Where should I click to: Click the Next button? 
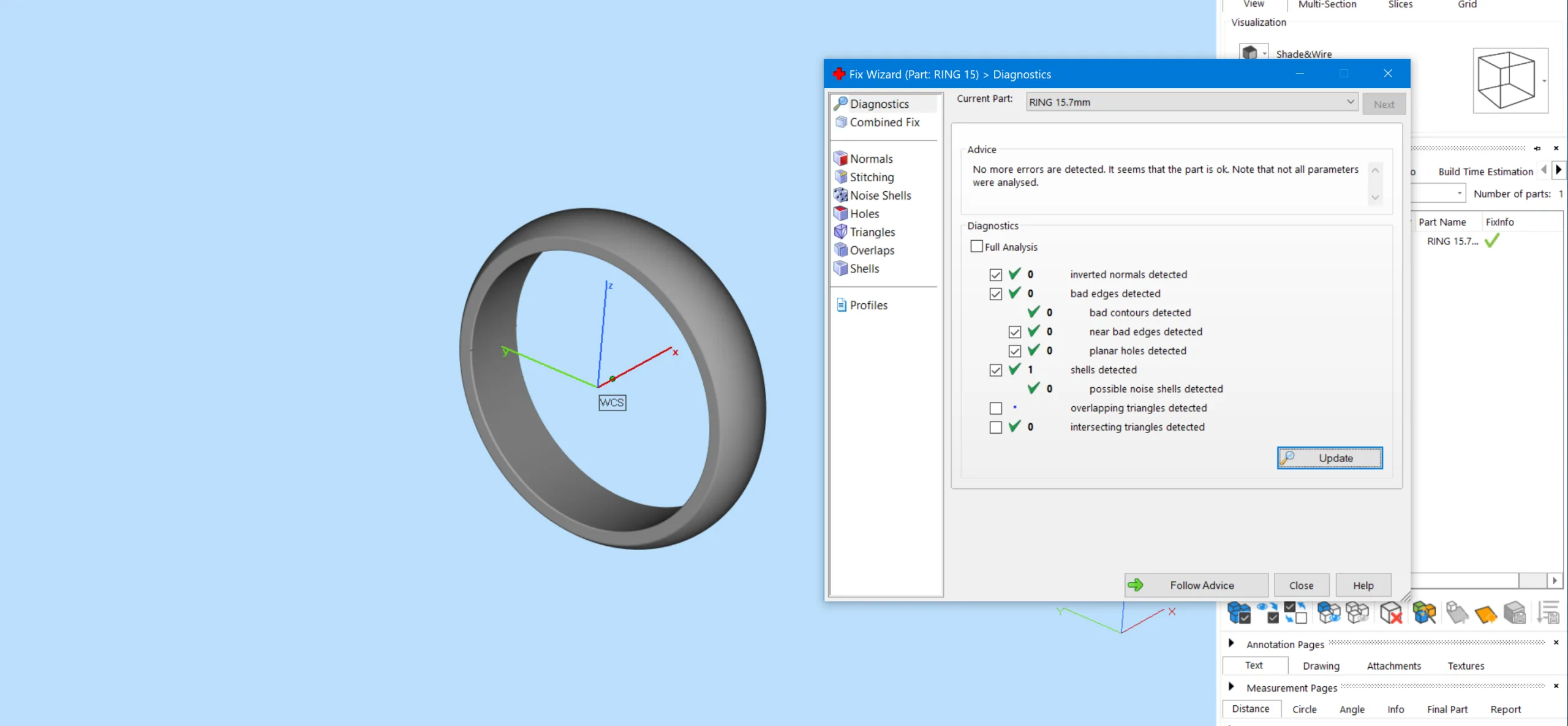point(1384,104)
